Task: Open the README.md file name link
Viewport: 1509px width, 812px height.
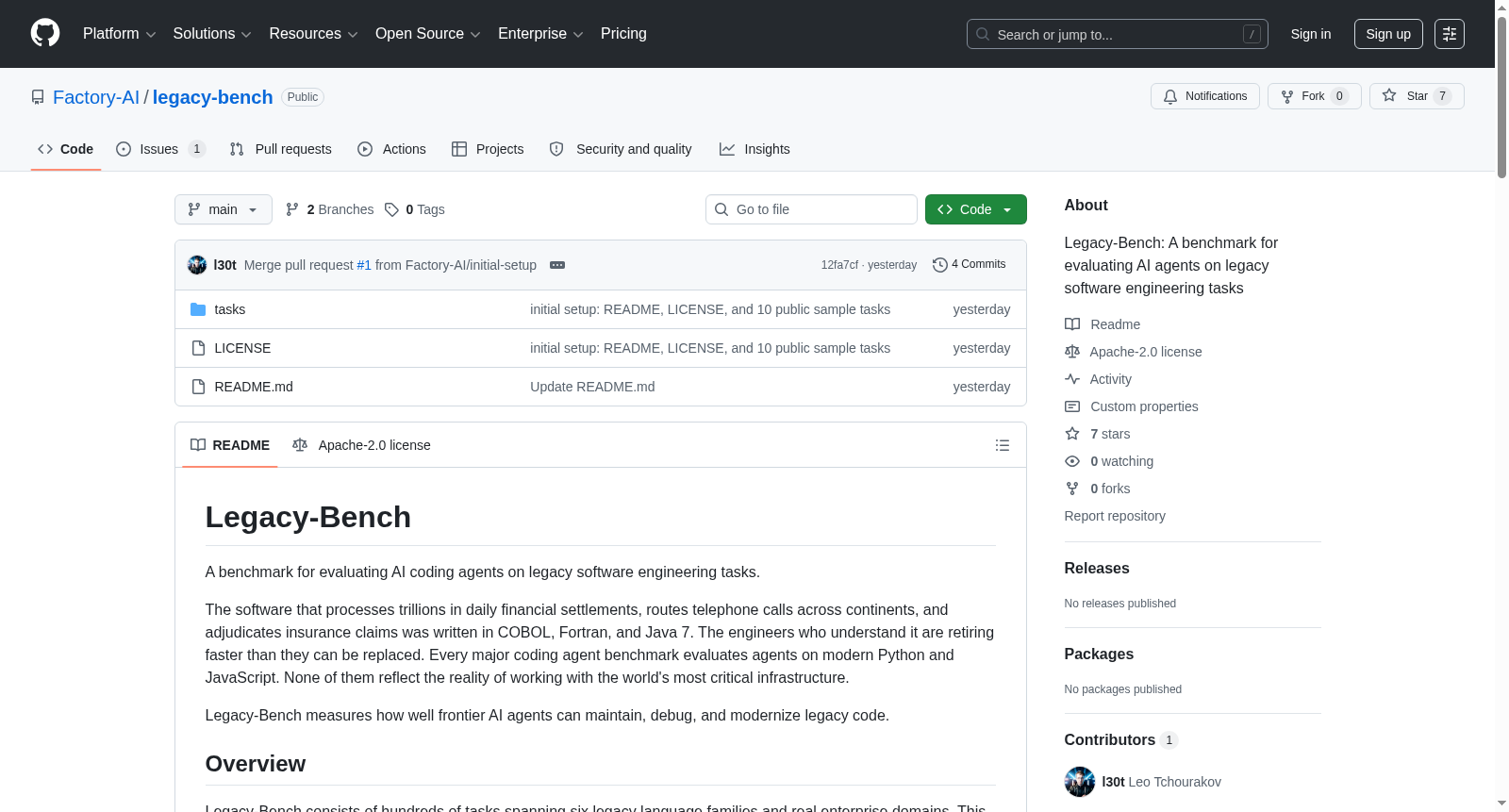Action: click(x=254, y=387)
